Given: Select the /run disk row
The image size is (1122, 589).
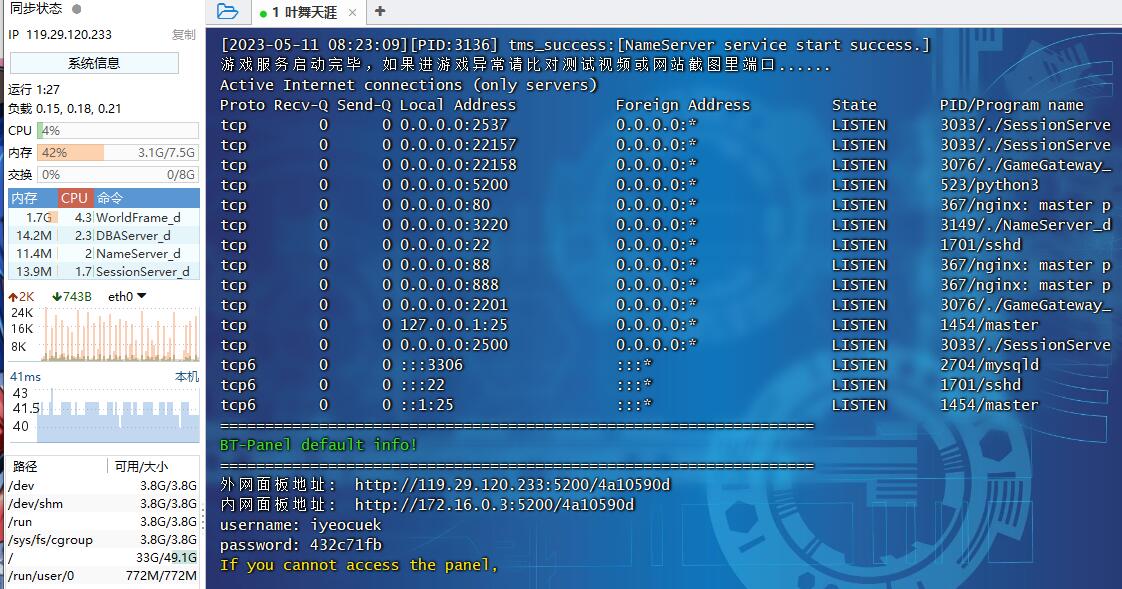Looking at the screenshot, I should [x=103, y=522].
